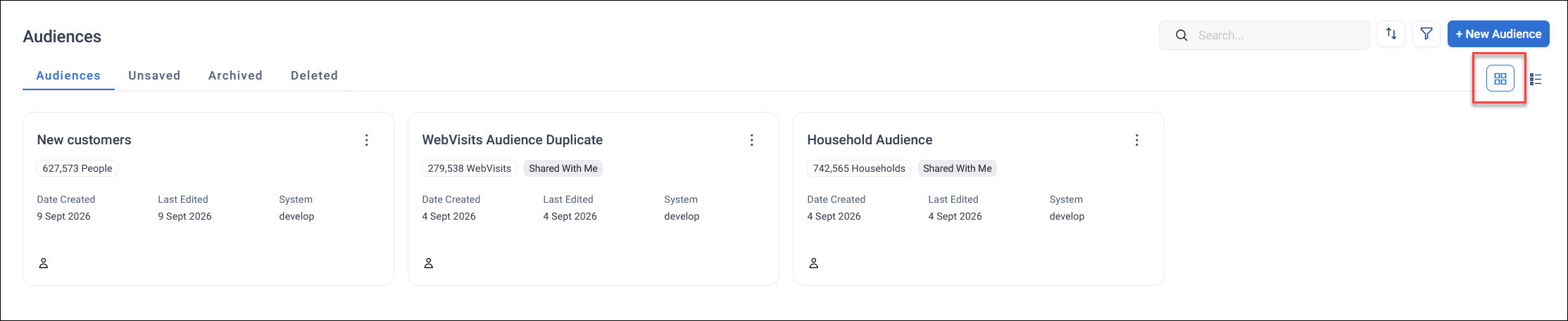Screen dimensions: 1568x321
Task: Open the New customers audience
Action: click(84, 140)
